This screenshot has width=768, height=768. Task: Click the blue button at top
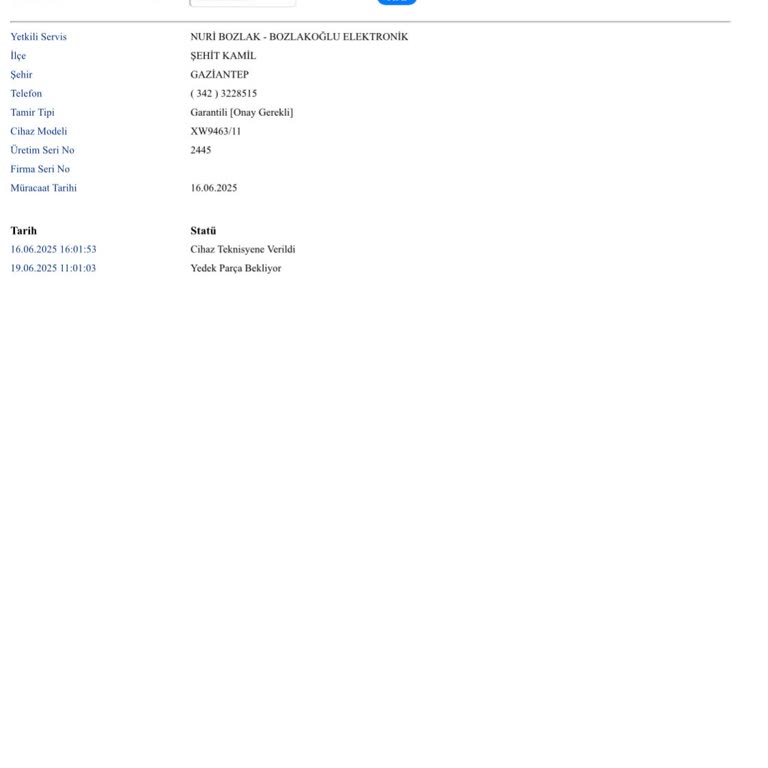(x=397, y=1)
